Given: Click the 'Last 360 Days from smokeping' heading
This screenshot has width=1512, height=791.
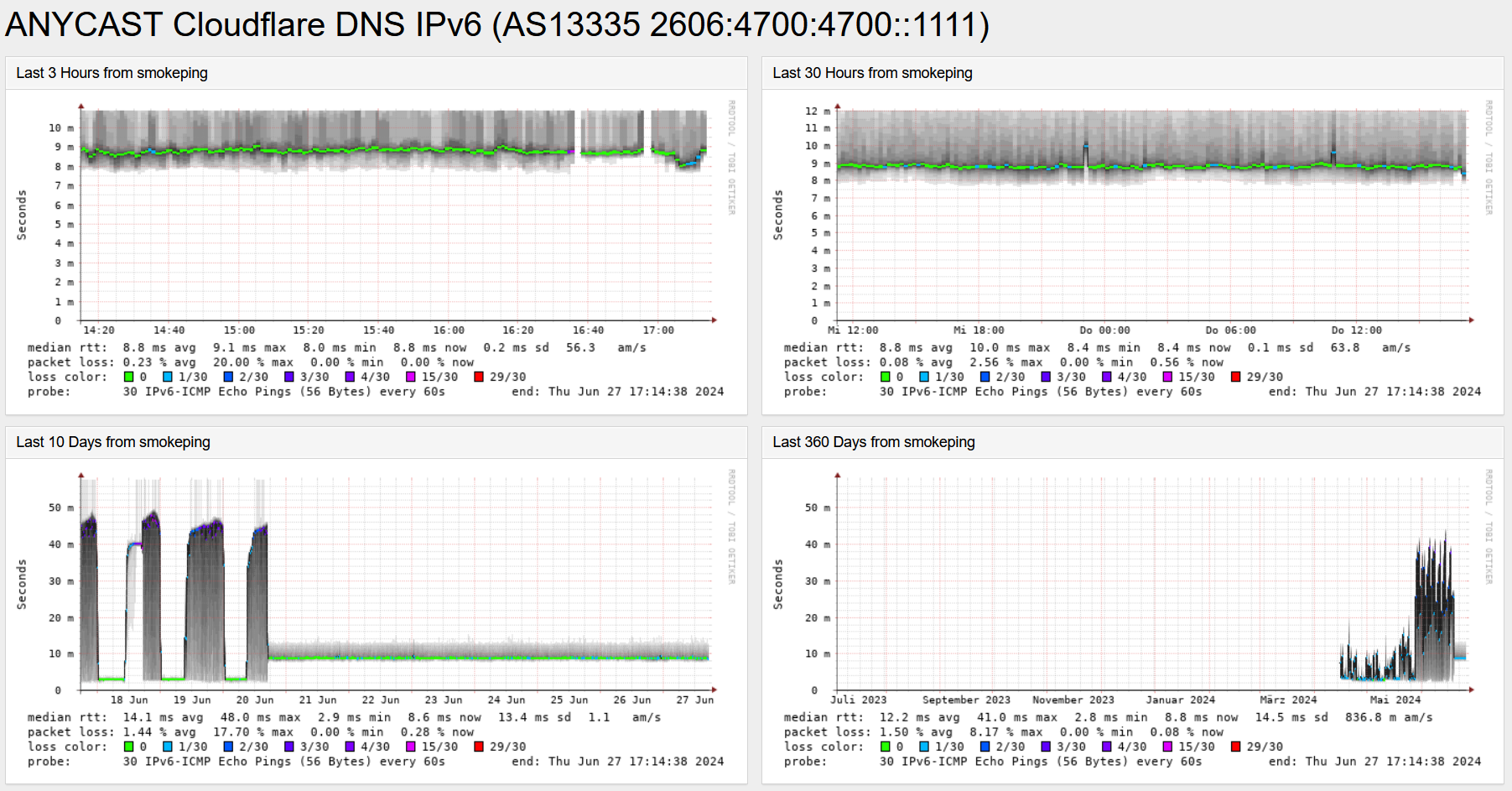Looking at the screenshot, I should 874,442.
